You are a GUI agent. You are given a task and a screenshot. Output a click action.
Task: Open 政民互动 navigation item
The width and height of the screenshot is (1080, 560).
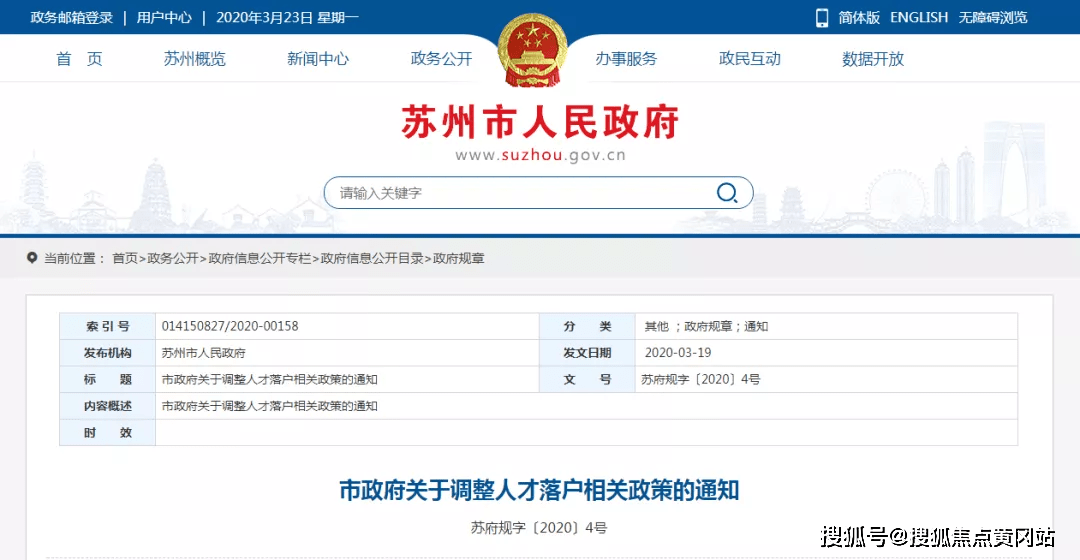[x=749, y=59]
